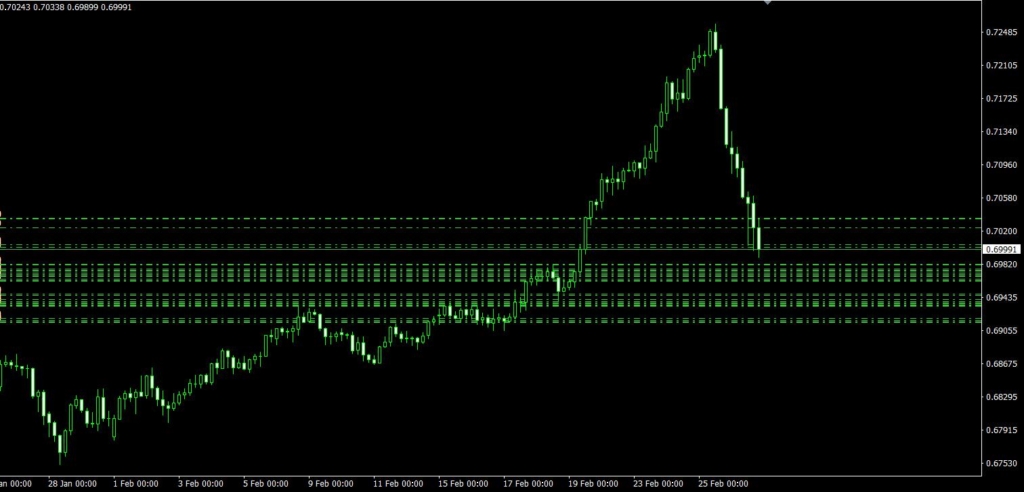Click the 28 Jan 00:00 date label
1024x492 pixels.
(72, 484)
